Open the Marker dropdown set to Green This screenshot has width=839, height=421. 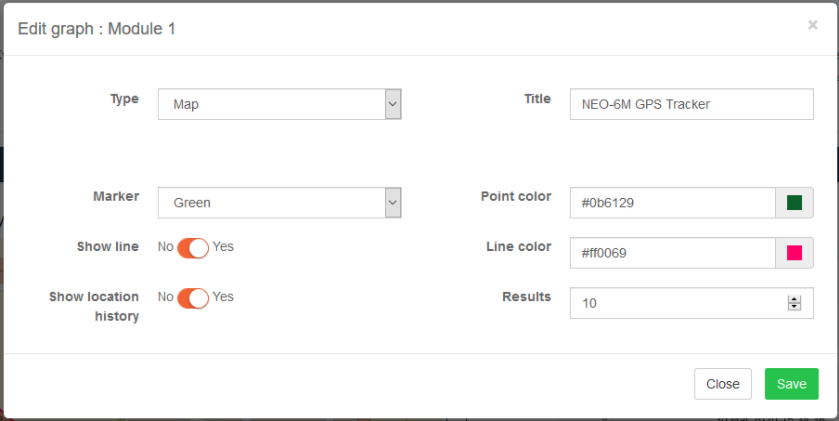tap(279, 203)
